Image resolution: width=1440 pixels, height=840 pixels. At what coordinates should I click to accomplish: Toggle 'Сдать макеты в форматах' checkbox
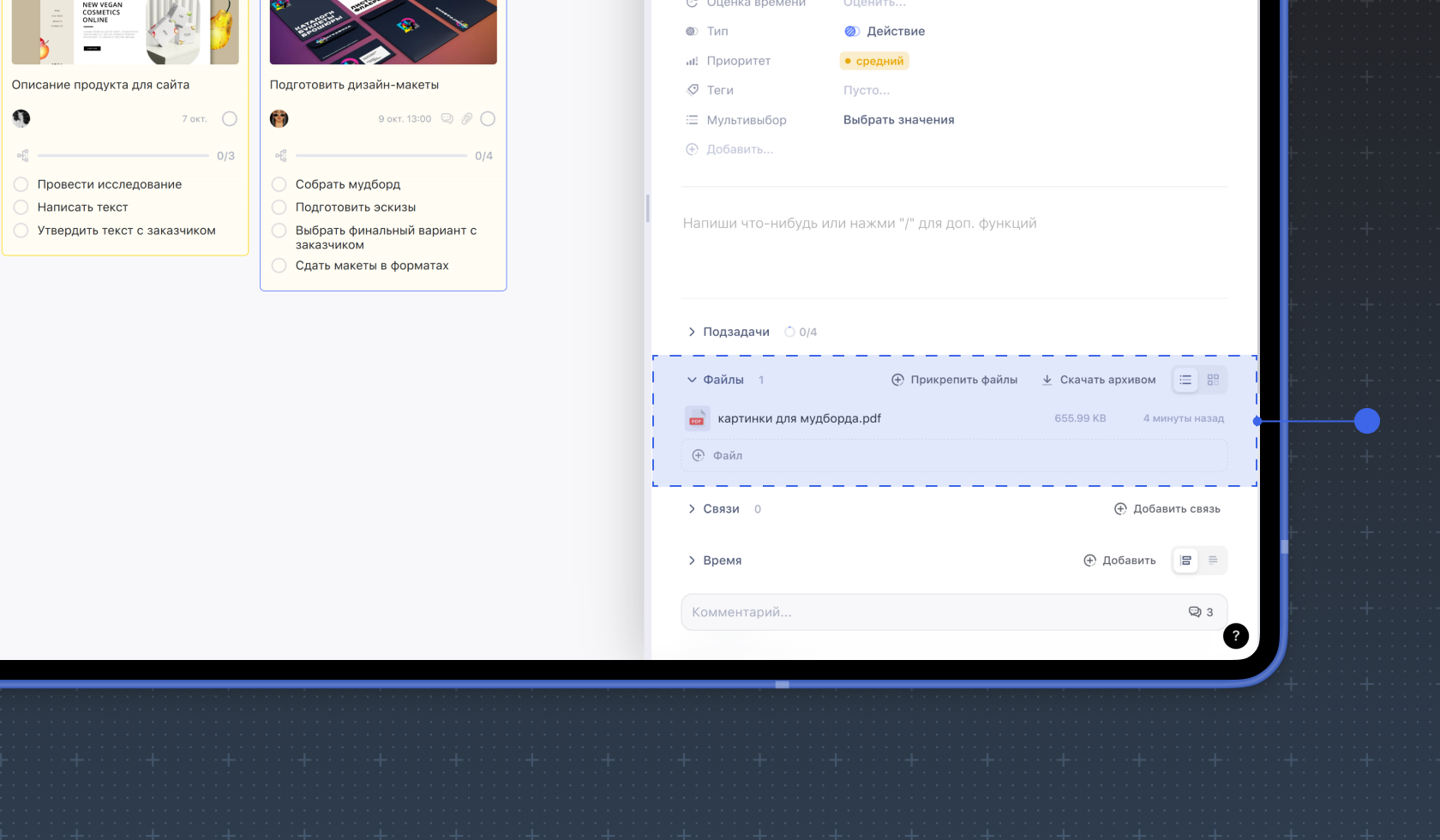tap(279, 266)
